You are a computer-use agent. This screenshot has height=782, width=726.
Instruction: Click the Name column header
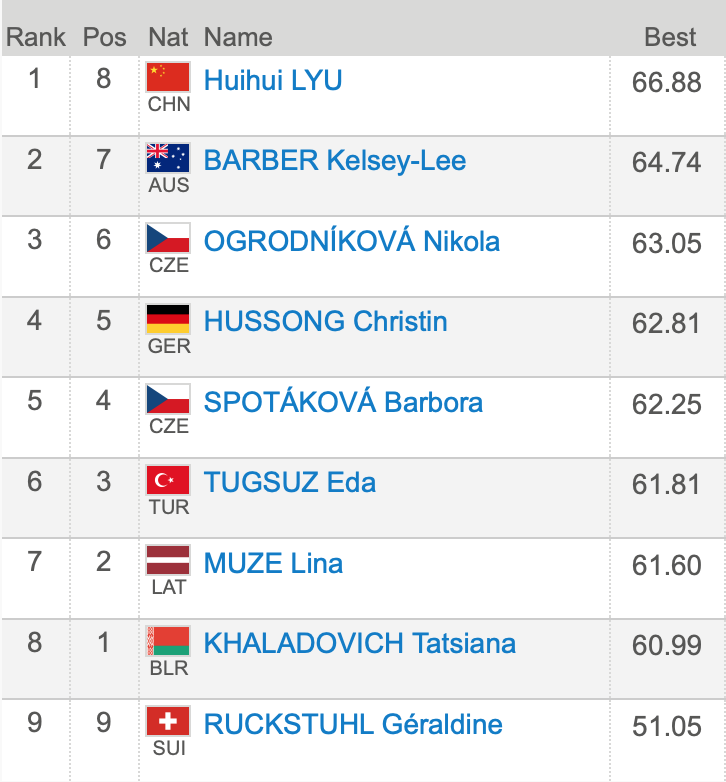(x=238, y=37)
